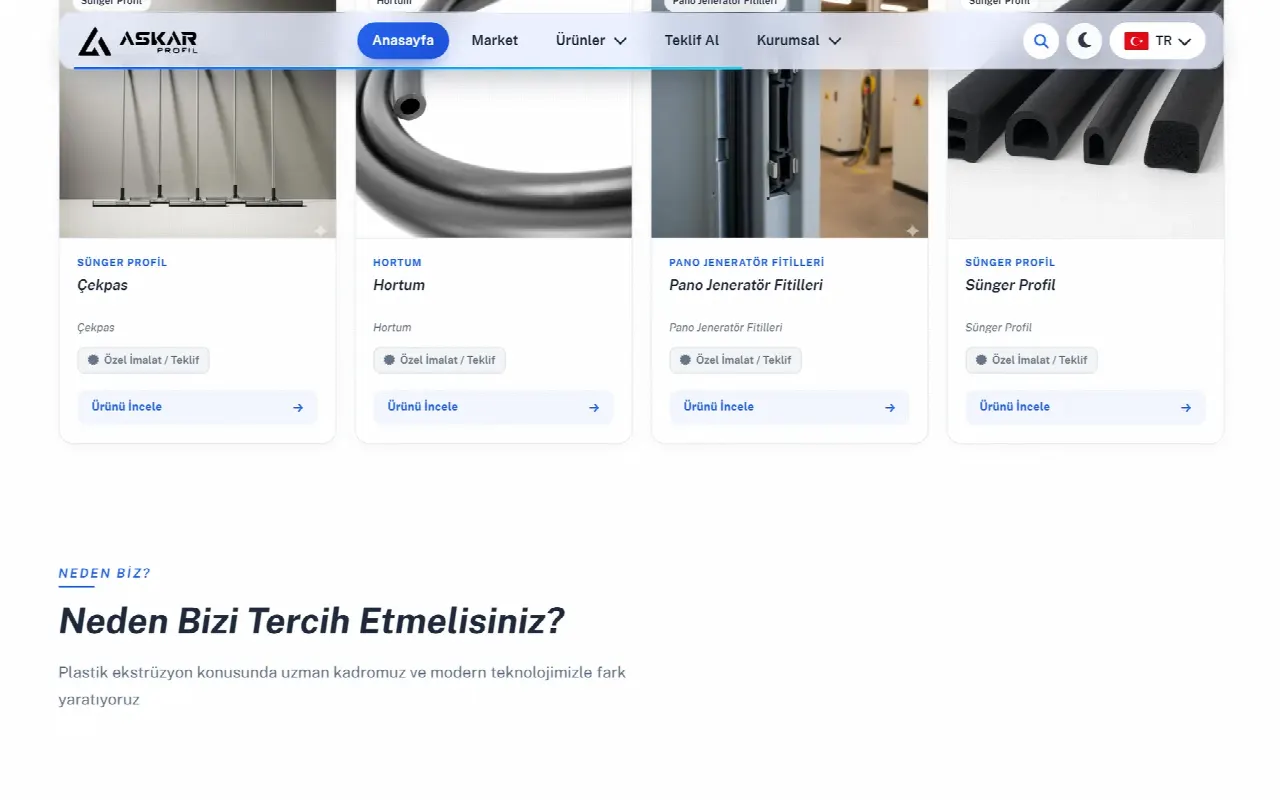
Task: Open the TR language dropdown
Action: [1157, 41]
